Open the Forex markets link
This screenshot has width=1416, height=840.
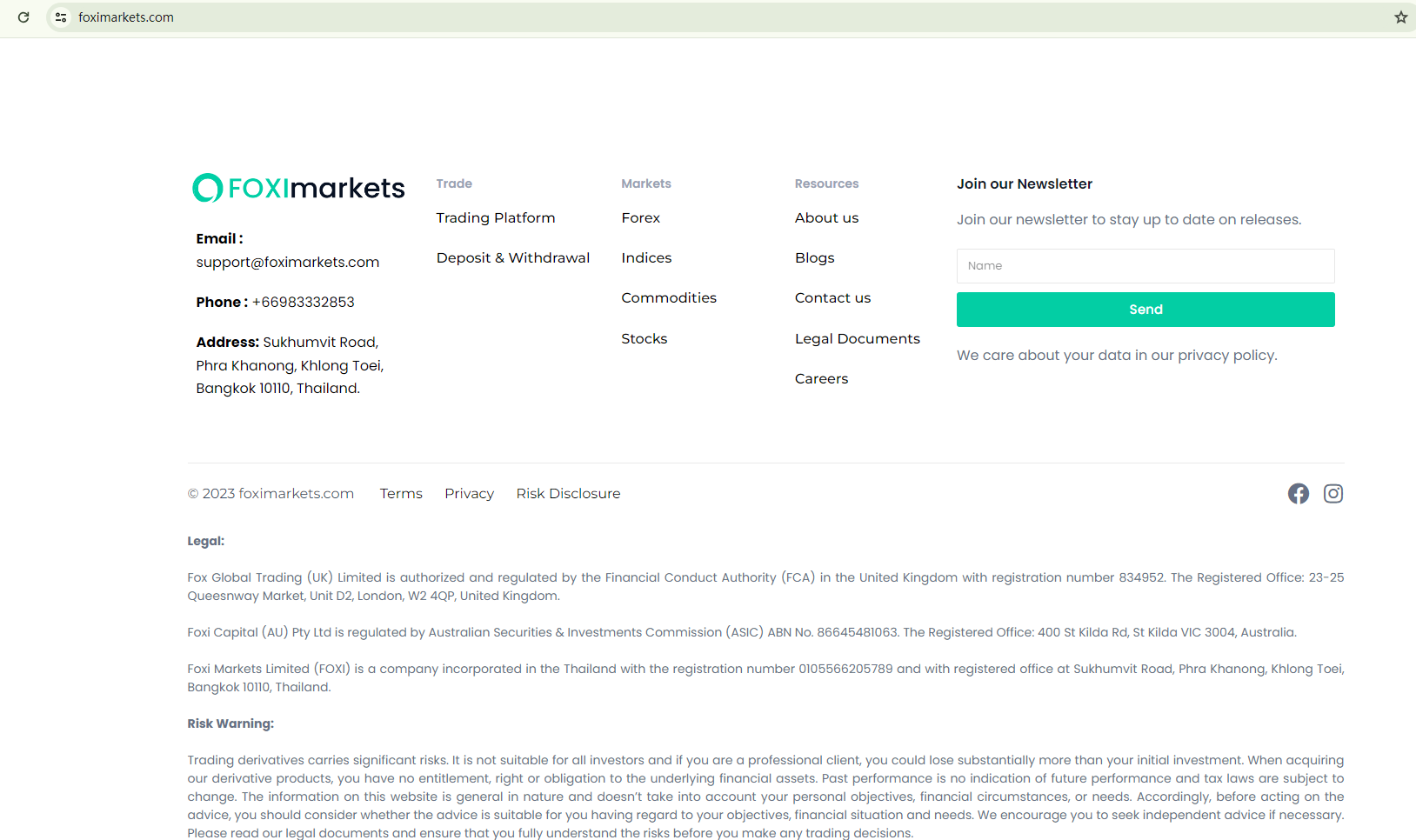pyautogui.click(x=641, y=218)
